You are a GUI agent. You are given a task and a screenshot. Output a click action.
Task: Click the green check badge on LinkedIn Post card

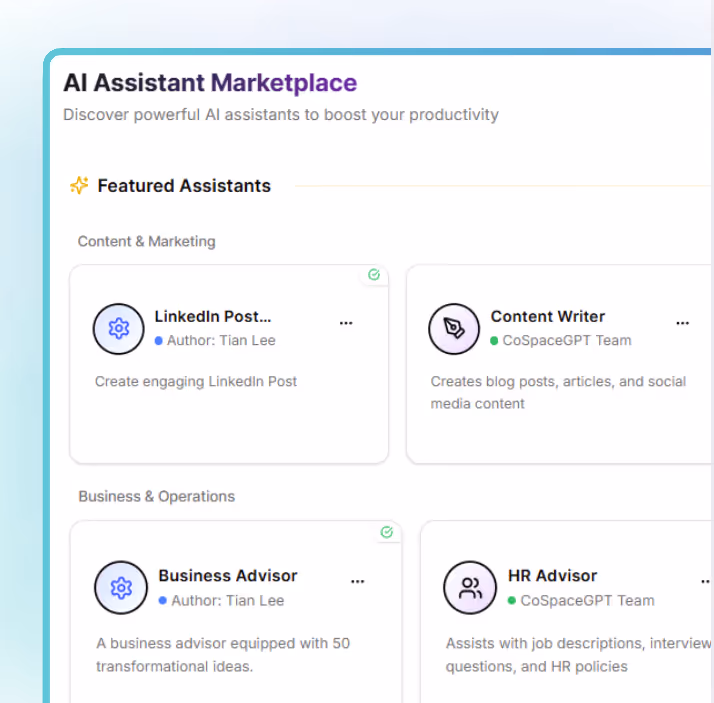[374, 275]
